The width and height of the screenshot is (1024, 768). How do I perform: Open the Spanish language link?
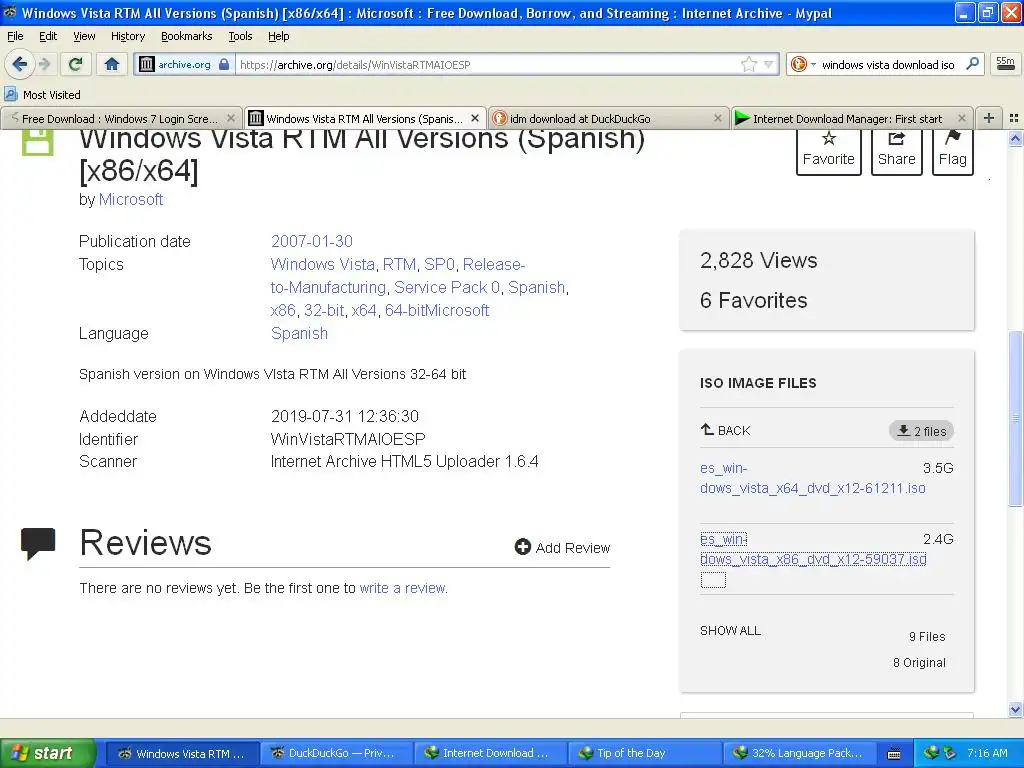pos(299,333)
